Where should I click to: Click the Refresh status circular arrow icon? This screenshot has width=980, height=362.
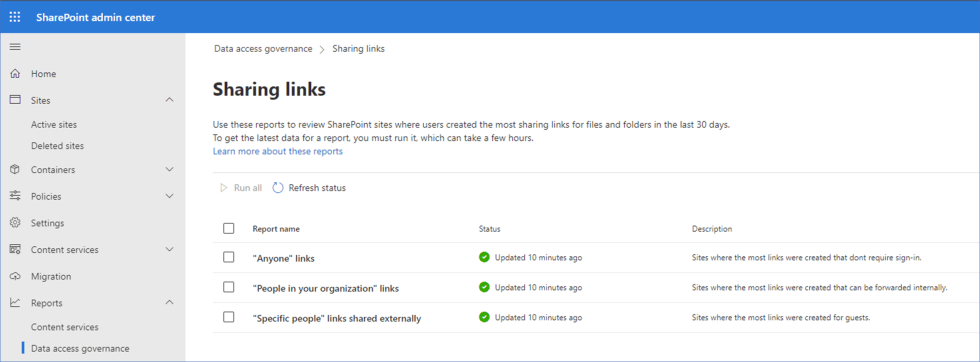pos(278,188)
